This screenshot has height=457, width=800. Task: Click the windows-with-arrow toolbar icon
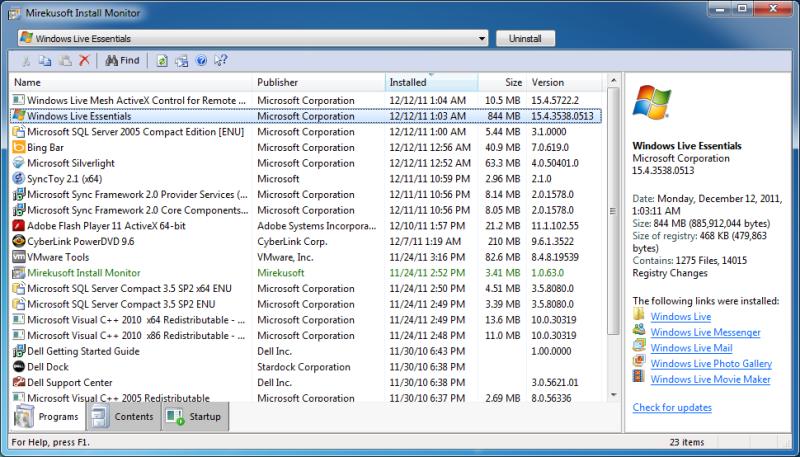(x=182, y=61)
